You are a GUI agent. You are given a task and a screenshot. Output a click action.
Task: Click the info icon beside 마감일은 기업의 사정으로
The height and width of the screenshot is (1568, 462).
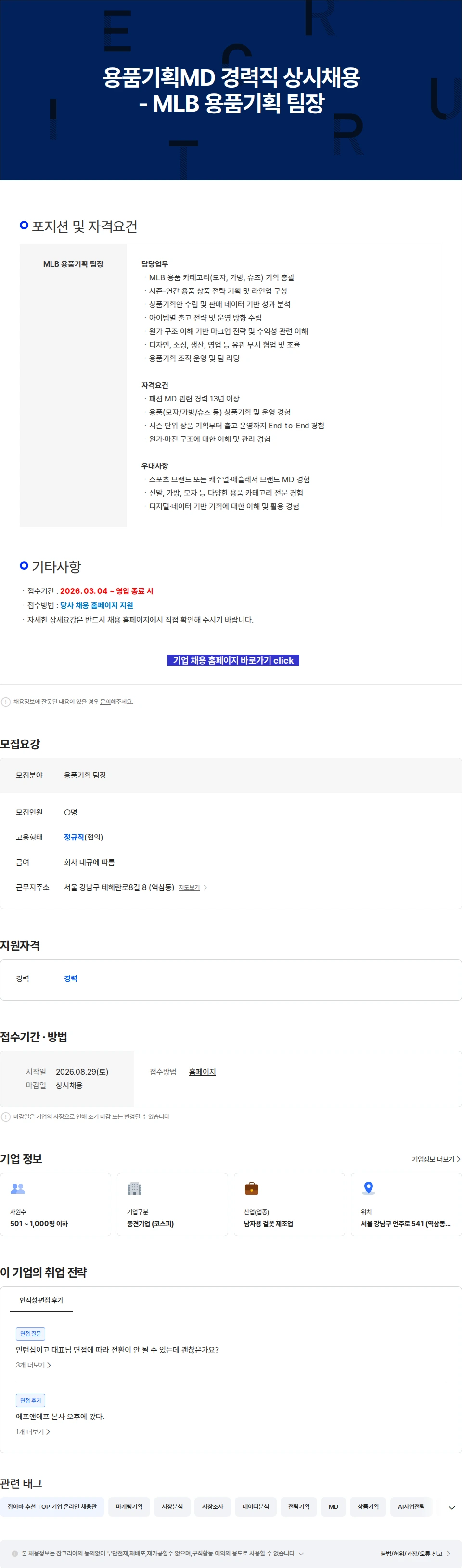[5, 1116]
